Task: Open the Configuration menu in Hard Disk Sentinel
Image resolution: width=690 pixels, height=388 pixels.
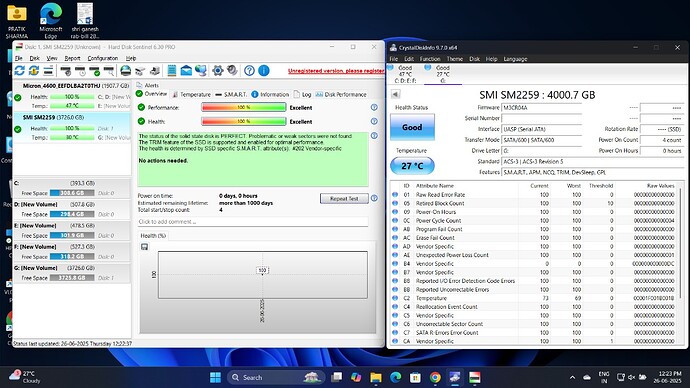Action: coord(103,58)
